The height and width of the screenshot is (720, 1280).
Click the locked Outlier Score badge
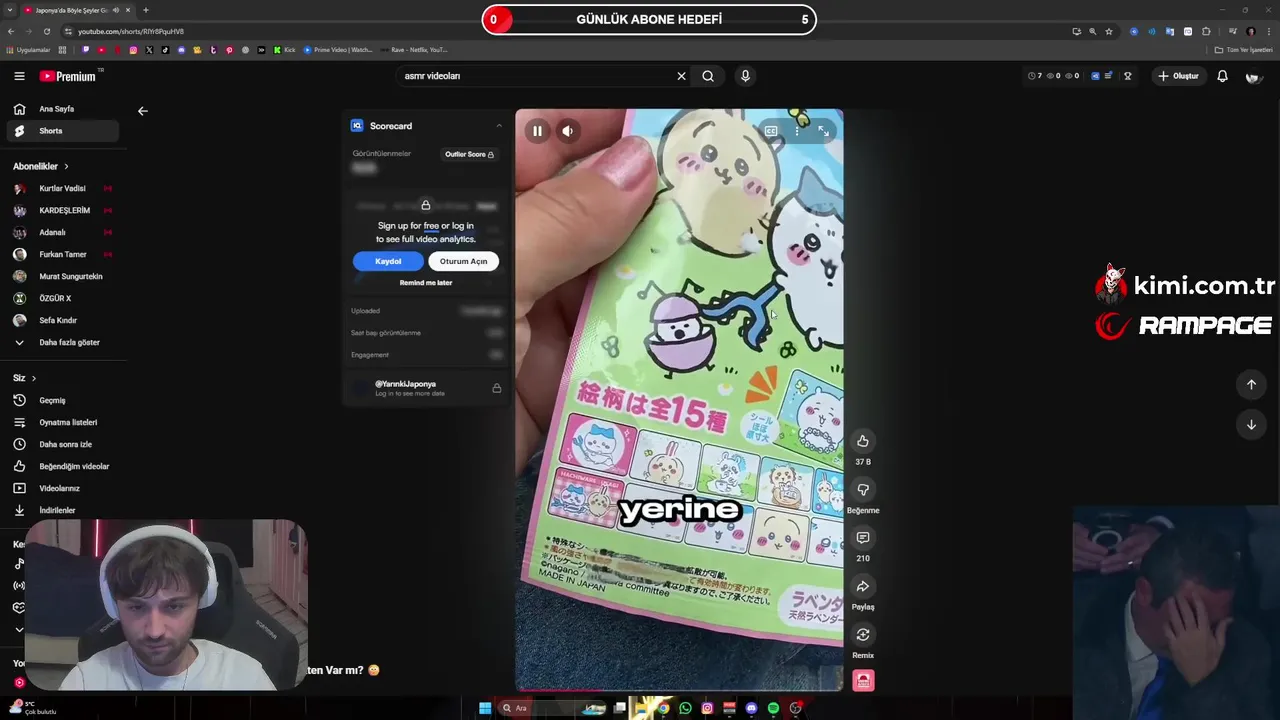coord(469,155)
